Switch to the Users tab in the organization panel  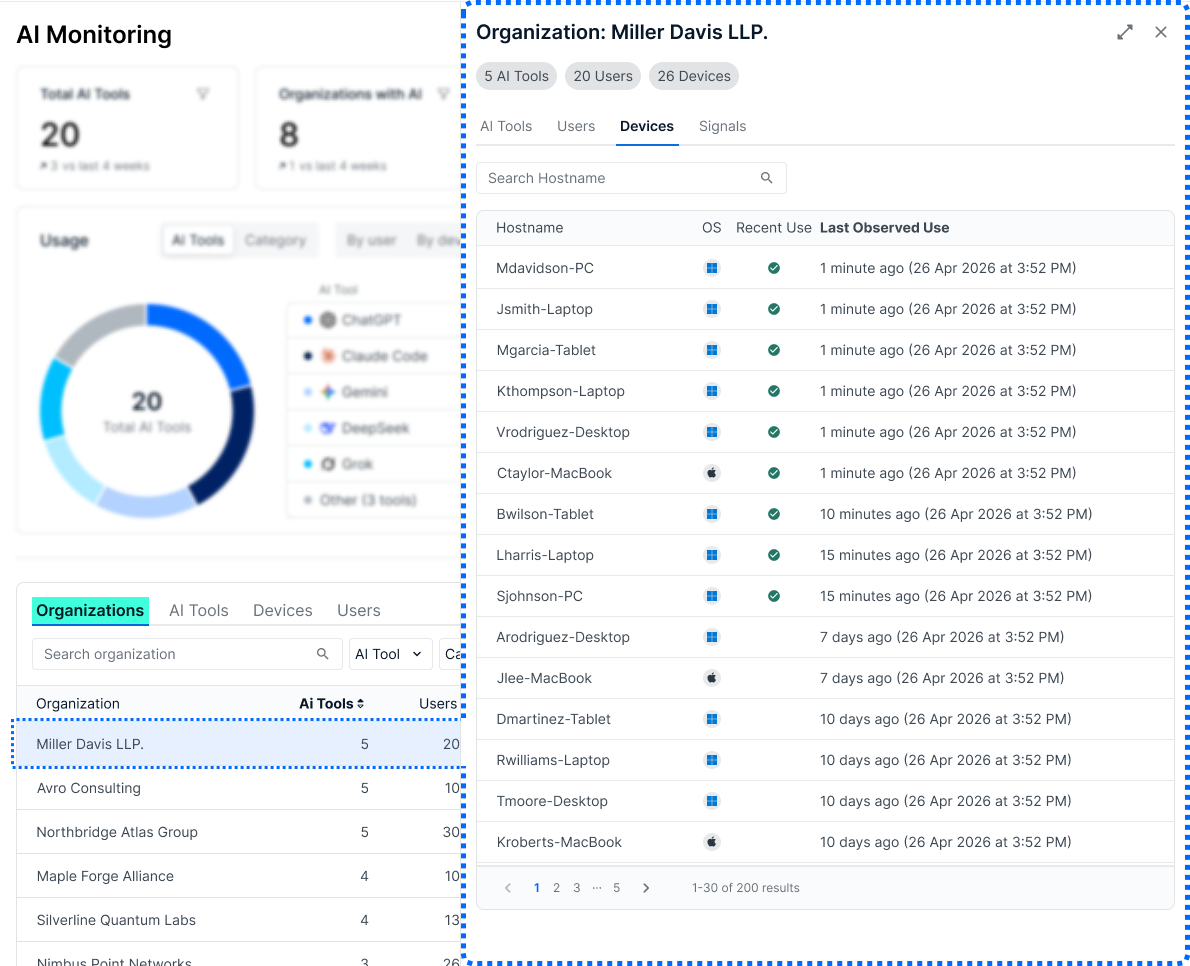pos(576,126)
